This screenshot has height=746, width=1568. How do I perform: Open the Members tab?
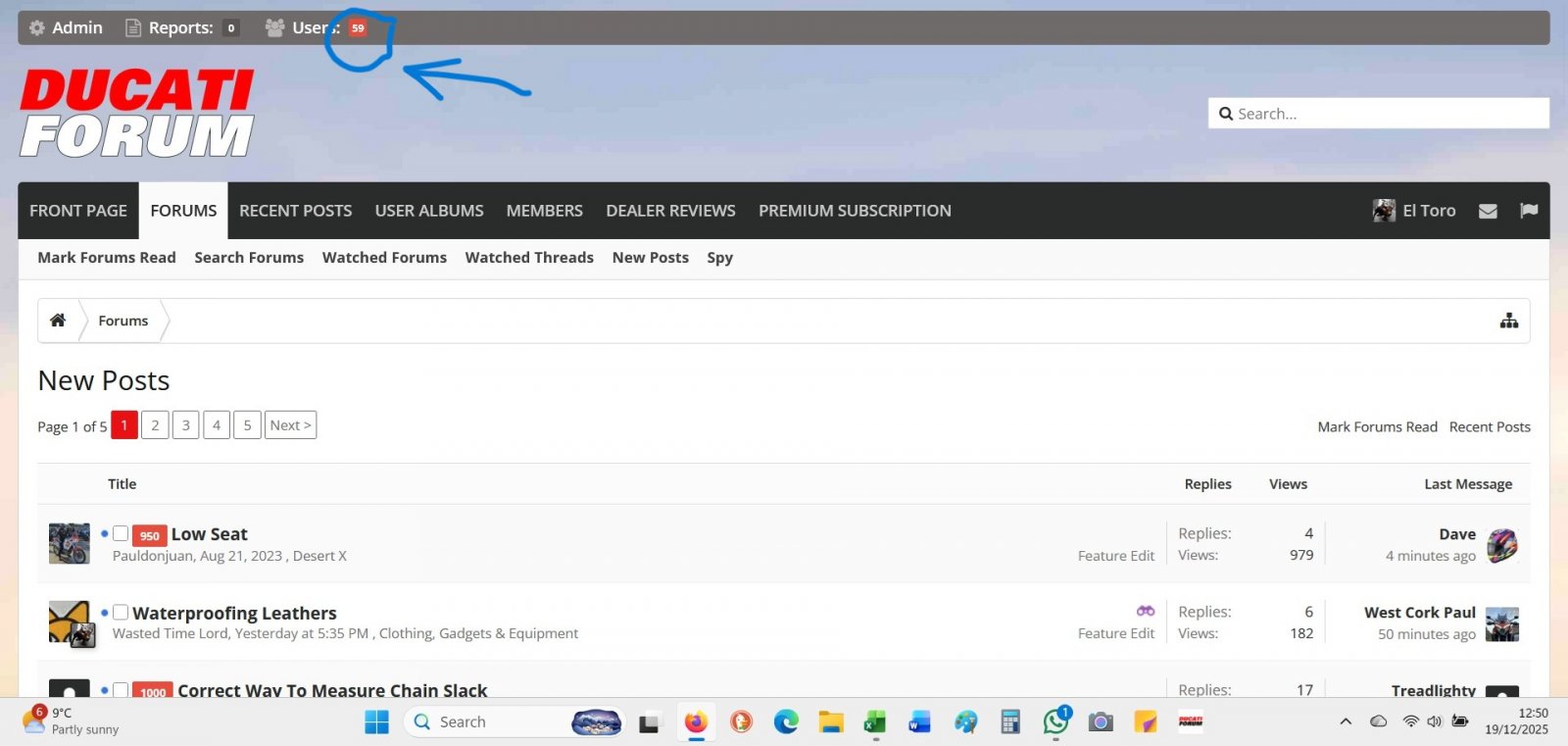click(x=544, y=211)
